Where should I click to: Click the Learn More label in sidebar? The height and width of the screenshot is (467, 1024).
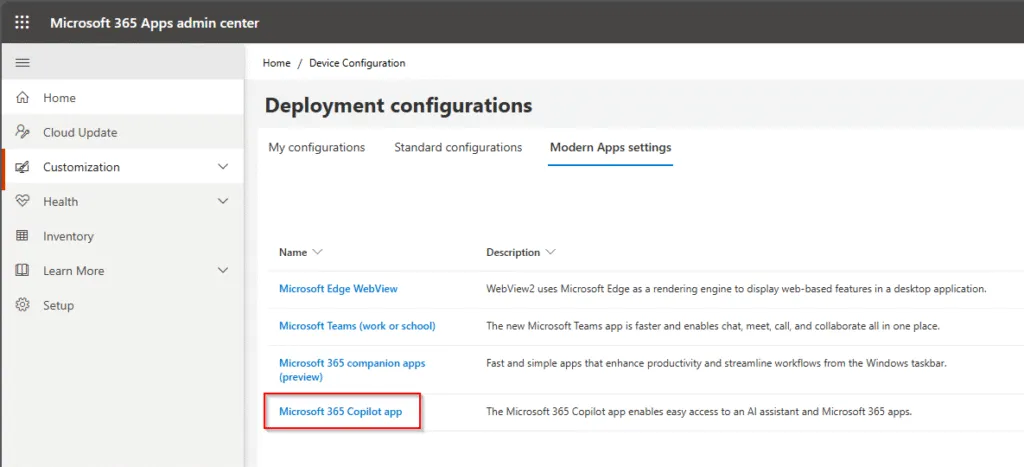74,270
